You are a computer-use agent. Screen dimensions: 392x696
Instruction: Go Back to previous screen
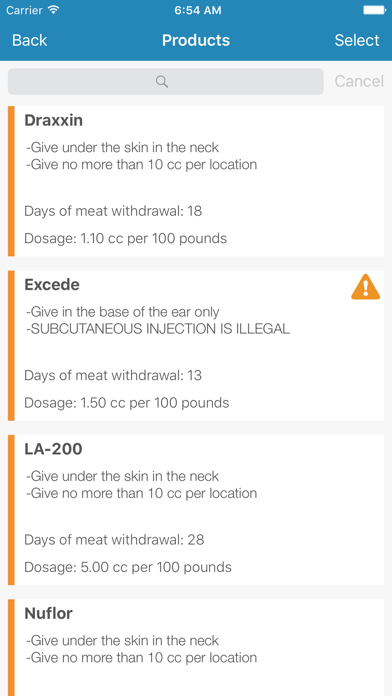pos(29,40)
